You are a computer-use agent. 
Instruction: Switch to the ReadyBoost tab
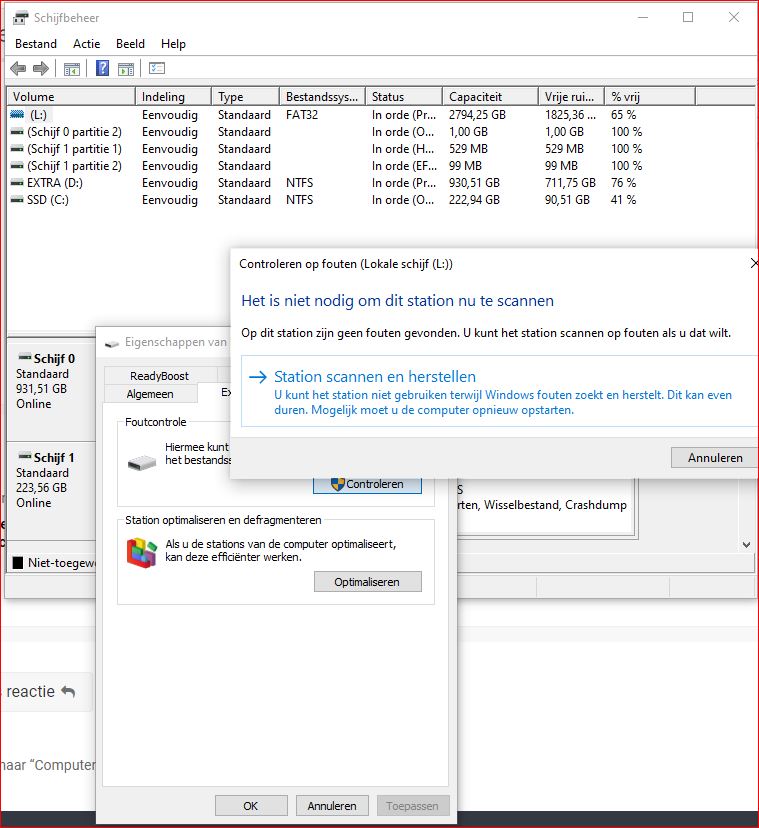coord(159,376)
